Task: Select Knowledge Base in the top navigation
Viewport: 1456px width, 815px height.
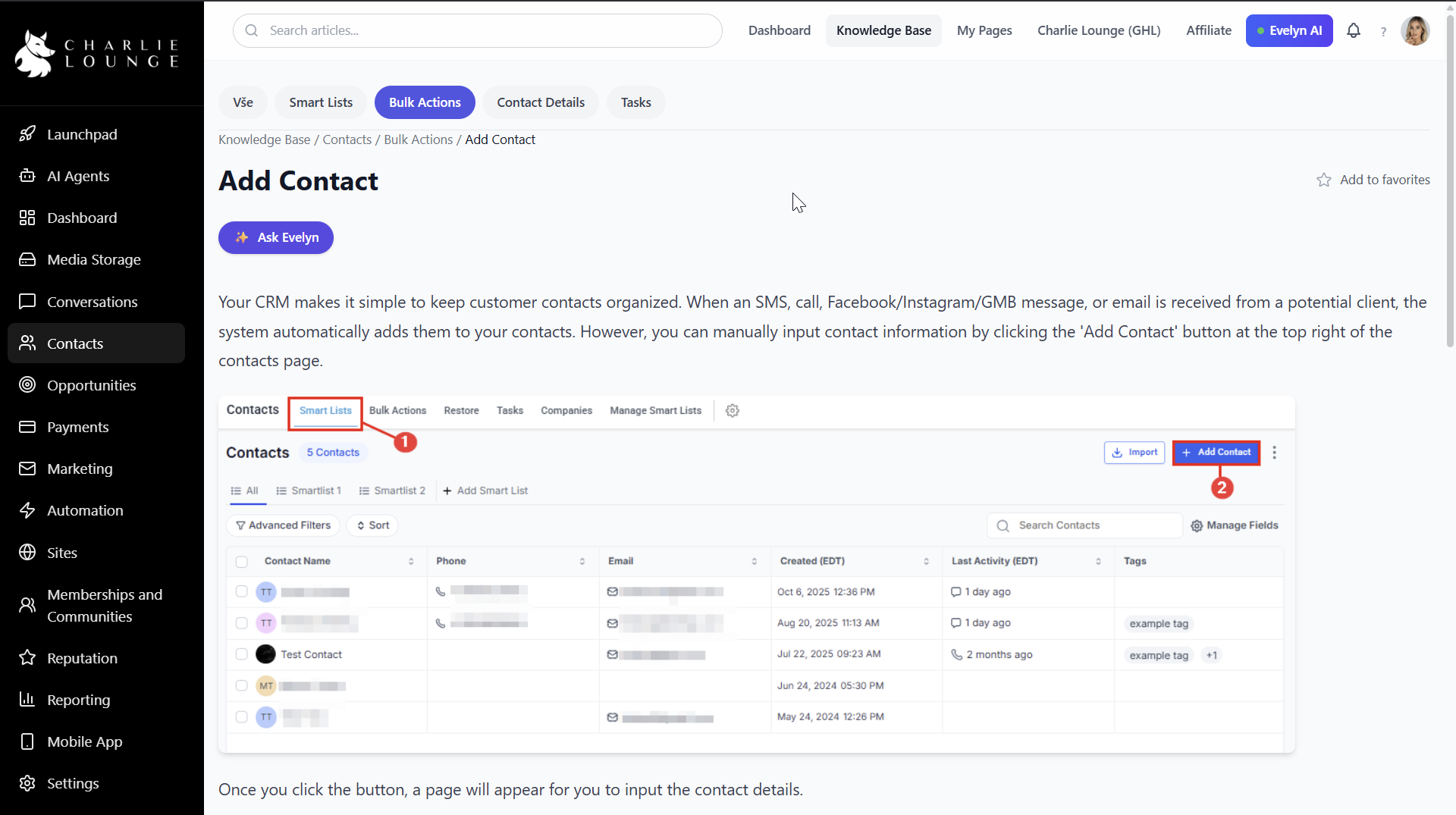Action: coord(883,30)
